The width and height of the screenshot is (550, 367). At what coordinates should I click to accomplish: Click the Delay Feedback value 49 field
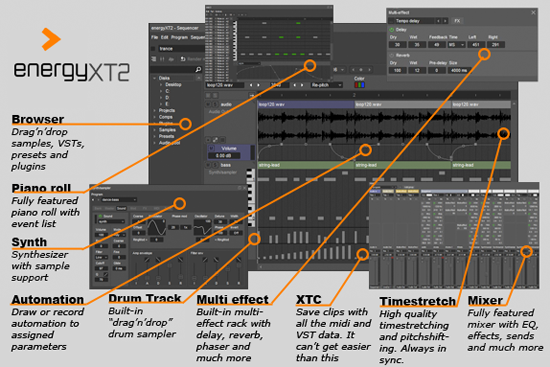[437, 45]
